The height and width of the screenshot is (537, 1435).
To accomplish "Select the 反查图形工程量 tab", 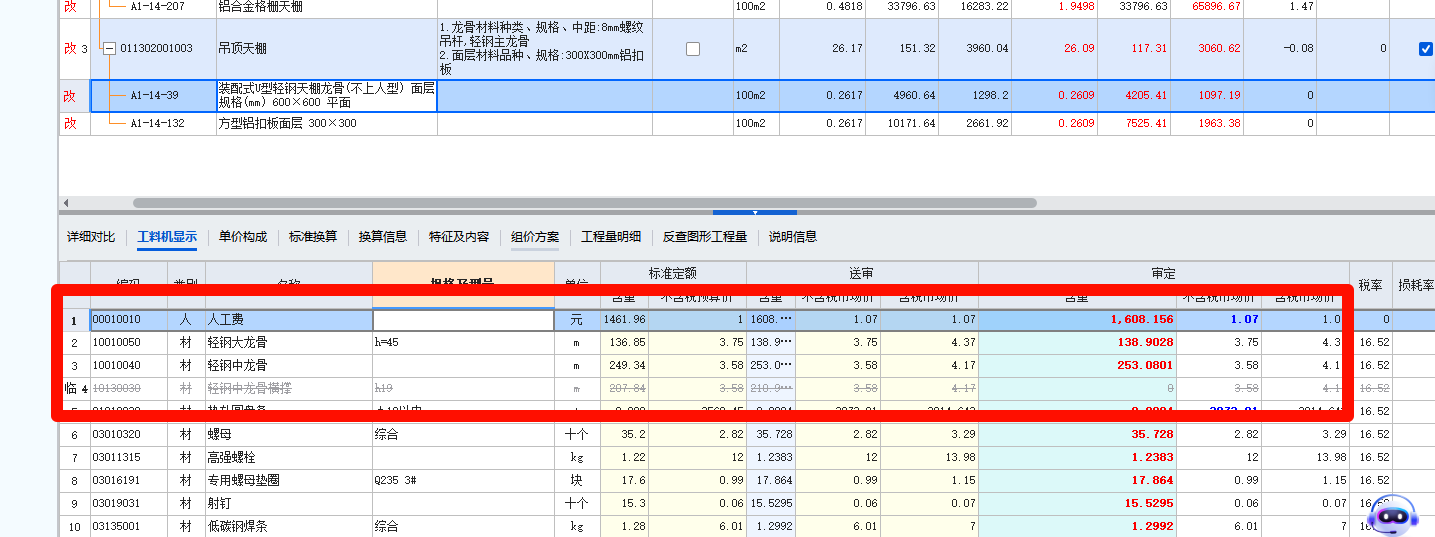I will [x=705, y=237].
